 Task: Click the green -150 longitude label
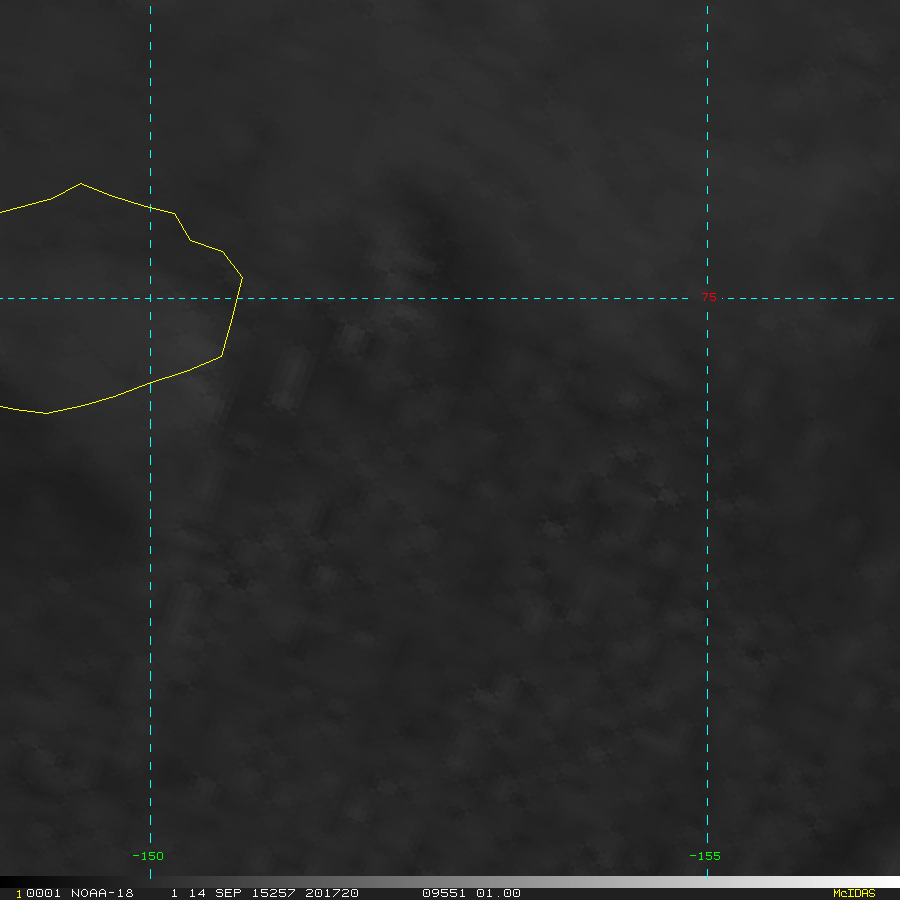tap(148, 856)
